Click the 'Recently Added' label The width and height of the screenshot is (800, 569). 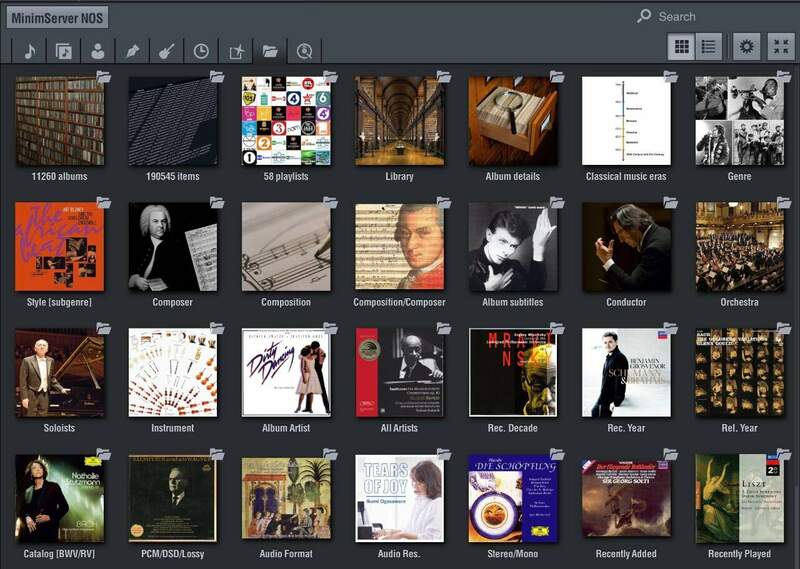click(625, 554)
